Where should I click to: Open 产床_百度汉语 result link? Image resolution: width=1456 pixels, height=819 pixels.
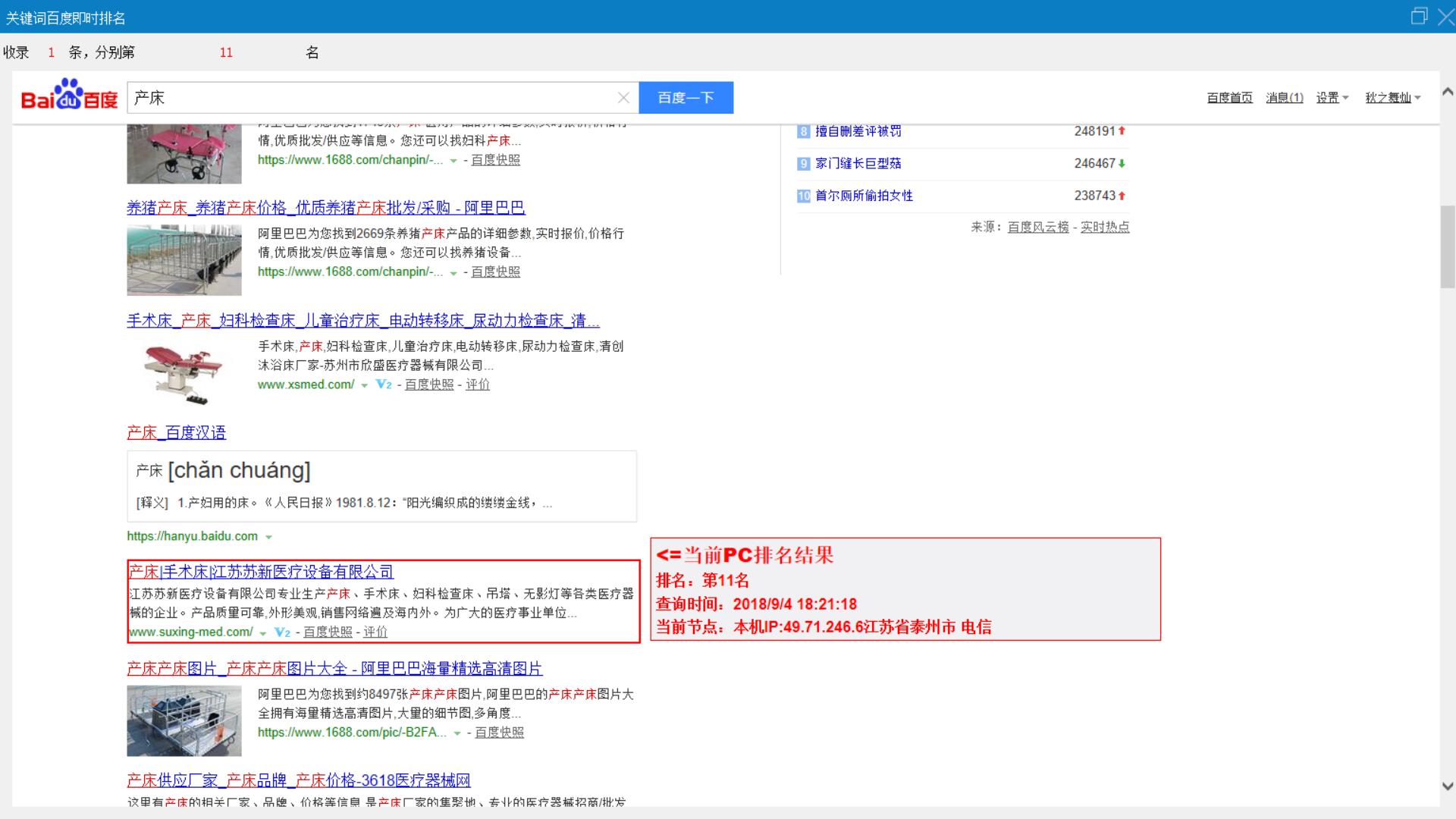click(x=176, y=432)
